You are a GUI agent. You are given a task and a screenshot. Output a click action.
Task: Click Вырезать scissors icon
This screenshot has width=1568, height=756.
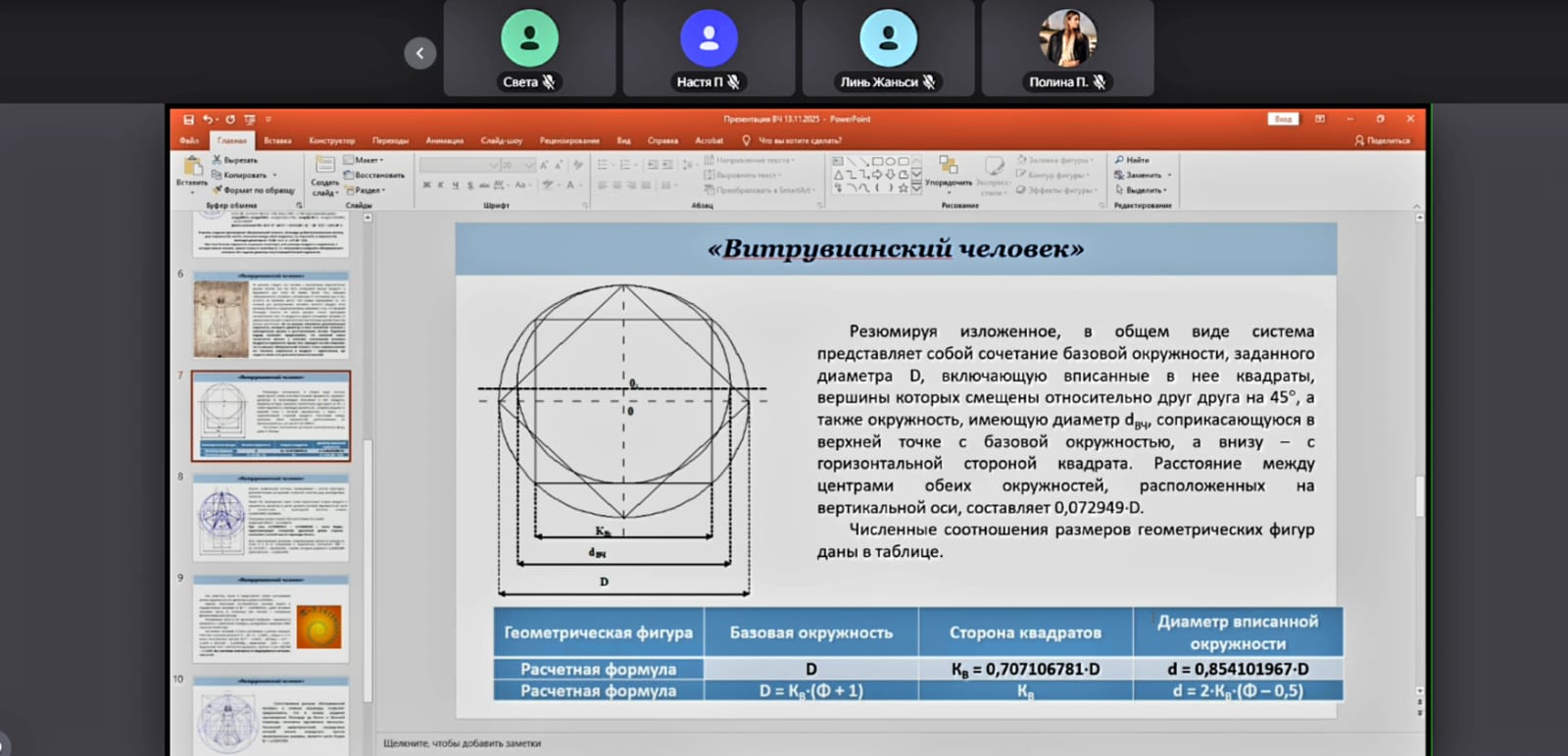(218, 160)
